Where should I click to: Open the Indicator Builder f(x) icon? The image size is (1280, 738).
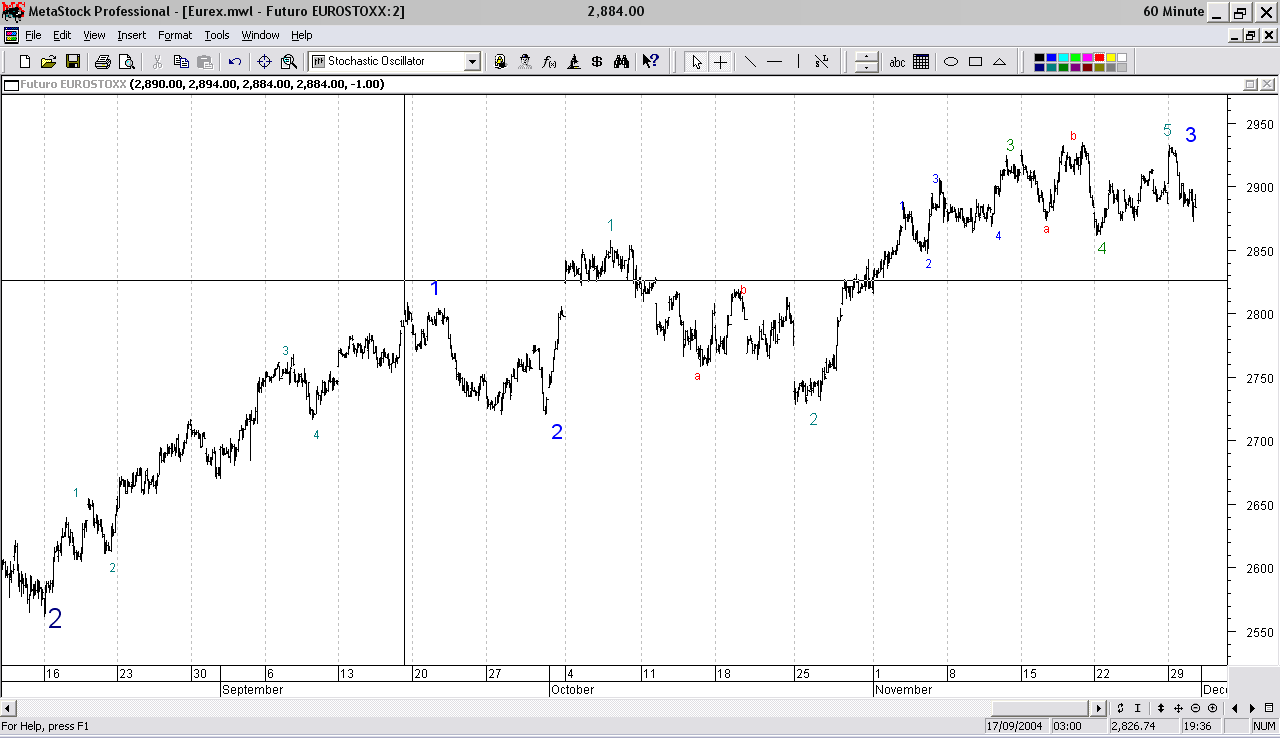tap(549, 62)
